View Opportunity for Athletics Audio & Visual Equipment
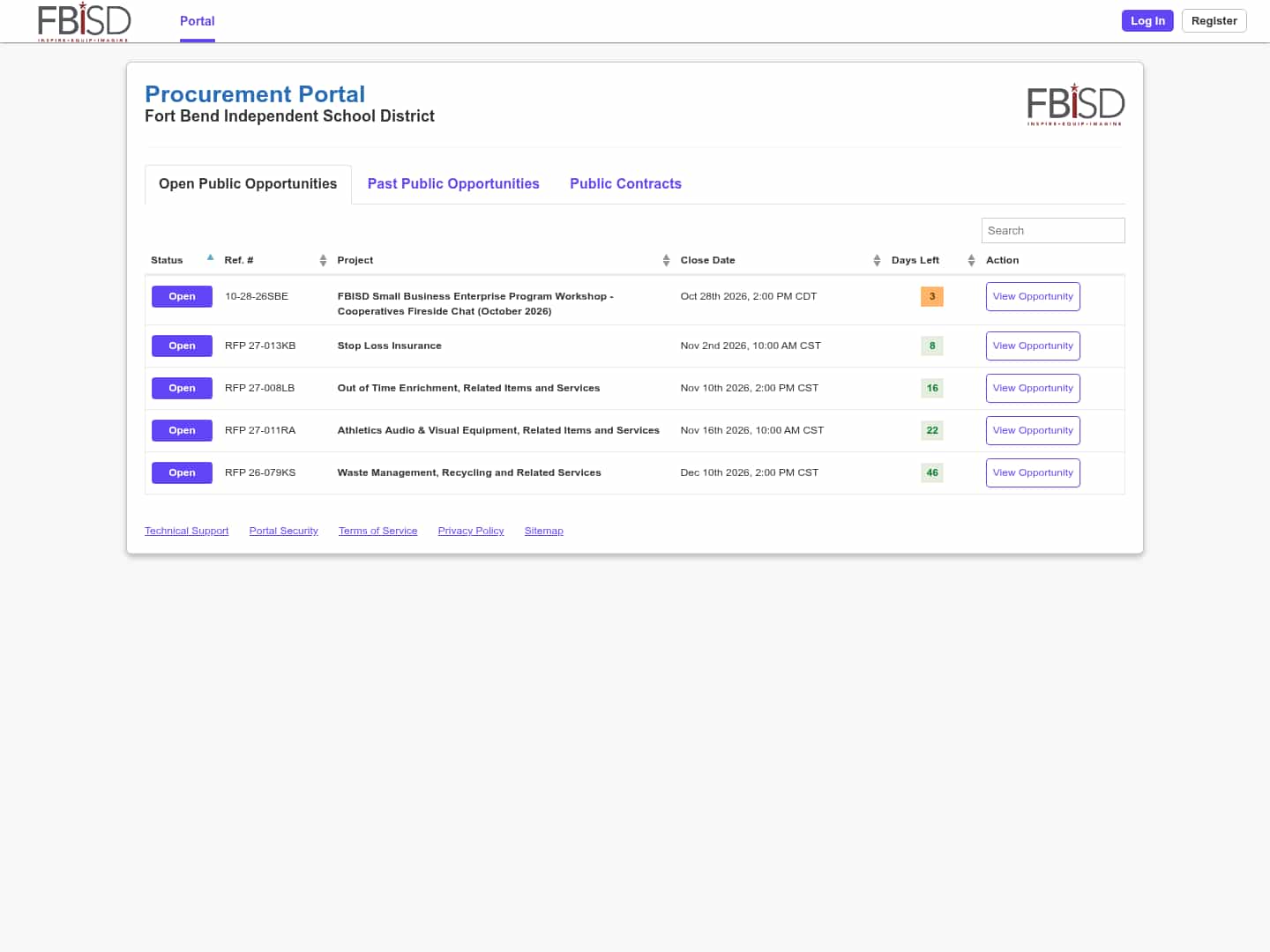The width and height of the screenshot is (1270, 952). [1033, 430]
